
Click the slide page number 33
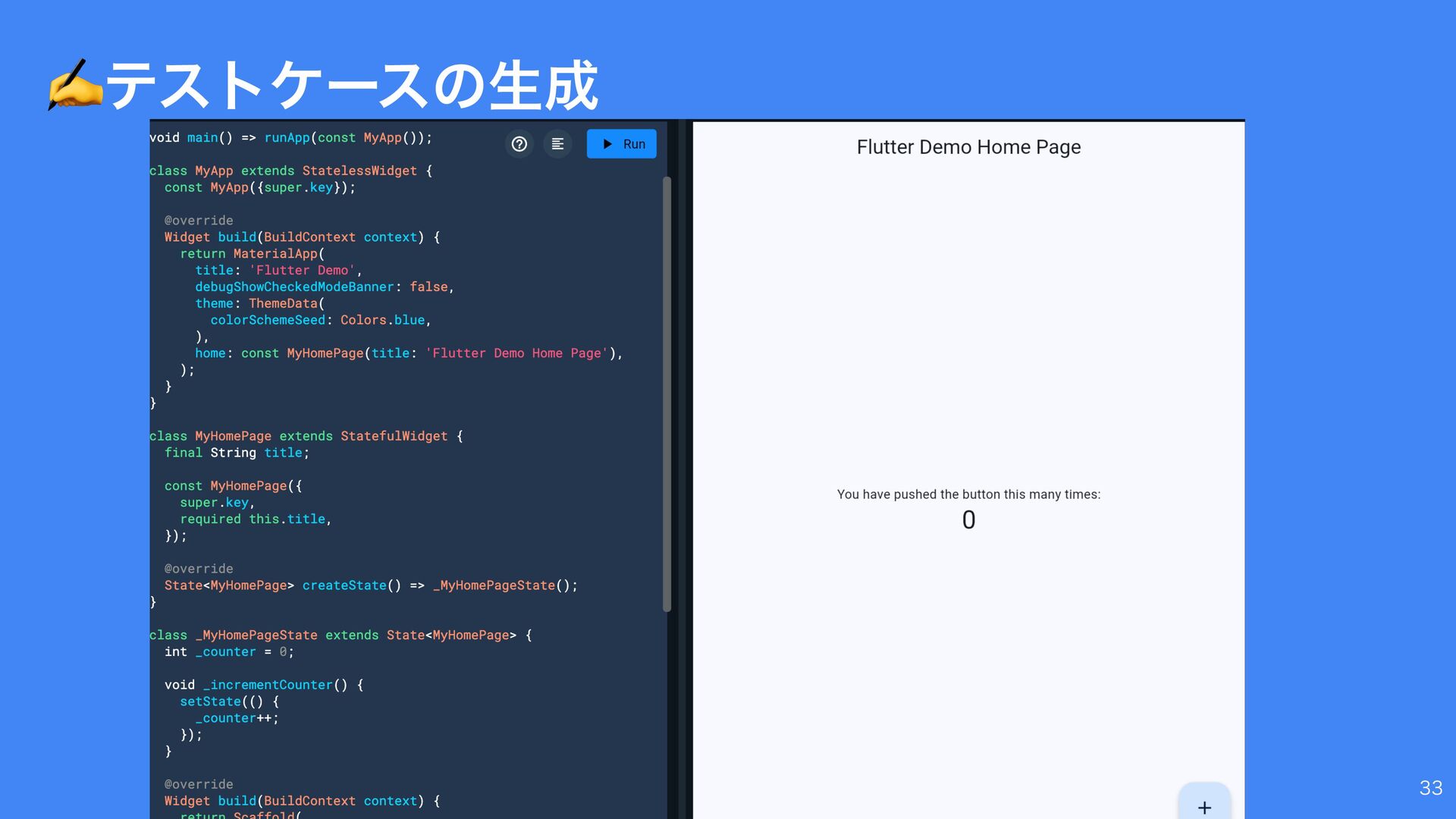1431,788
